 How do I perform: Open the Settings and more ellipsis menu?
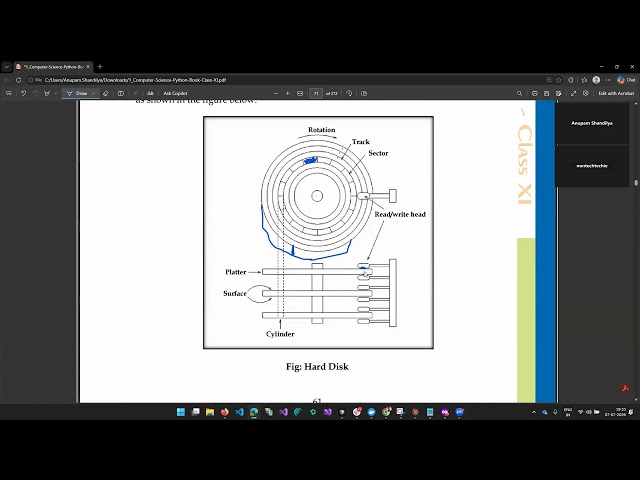click(608, 80)
